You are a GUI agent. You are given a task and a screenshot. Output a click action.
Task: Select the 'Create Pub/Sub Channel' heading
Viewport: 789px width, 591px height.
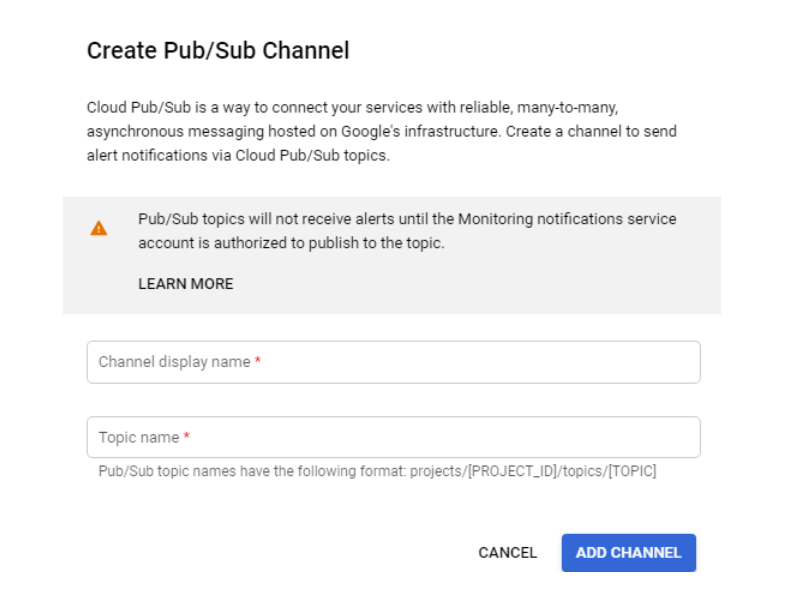point(218,51)
